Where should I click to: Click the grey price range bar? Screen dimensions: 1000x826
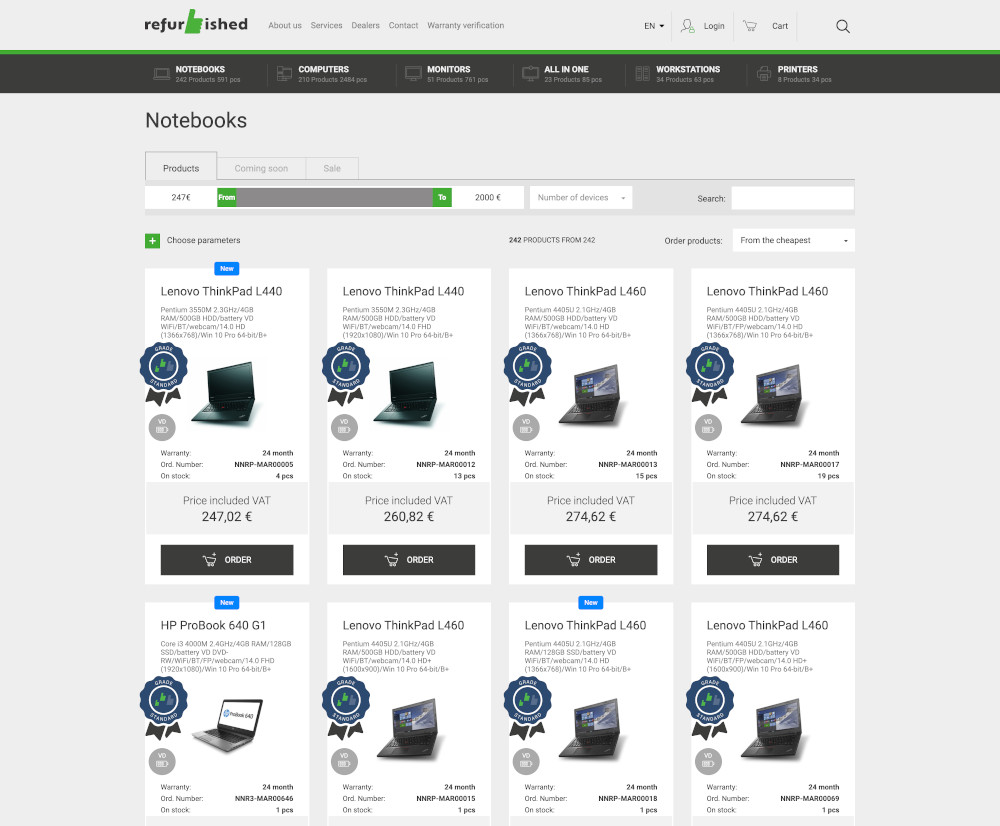(334, 197)
